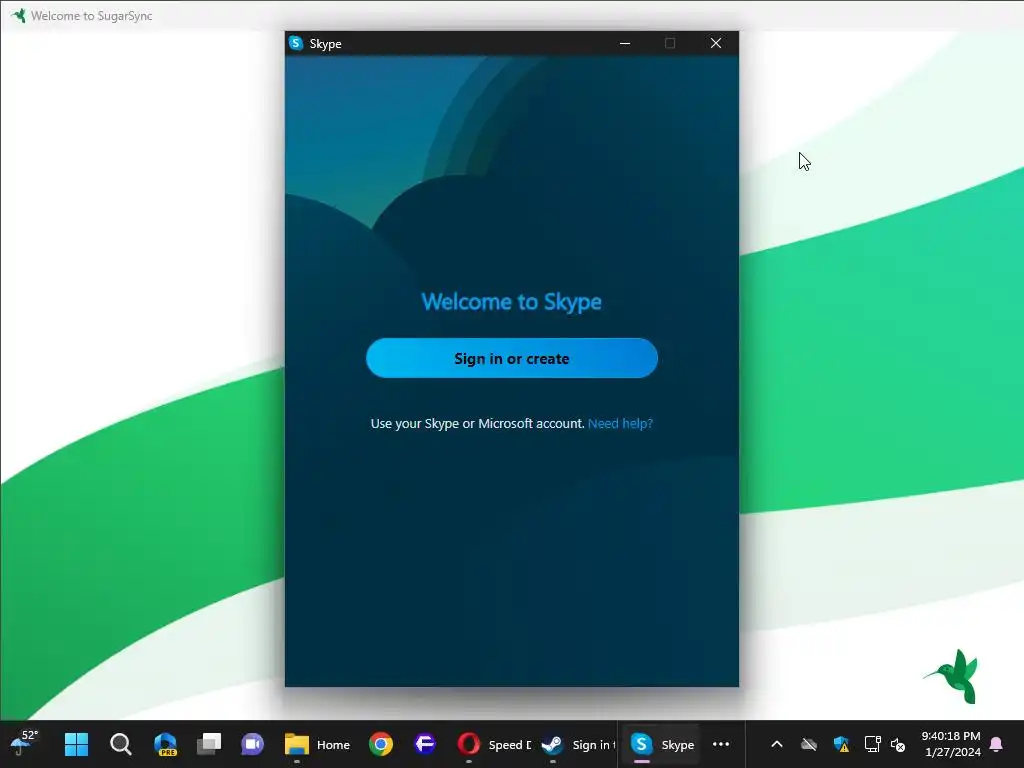Open the clock showing 9:40:18 PM
Viewport: 1024px width, 768px height.
pyautogui.click(x=952, y=744)
